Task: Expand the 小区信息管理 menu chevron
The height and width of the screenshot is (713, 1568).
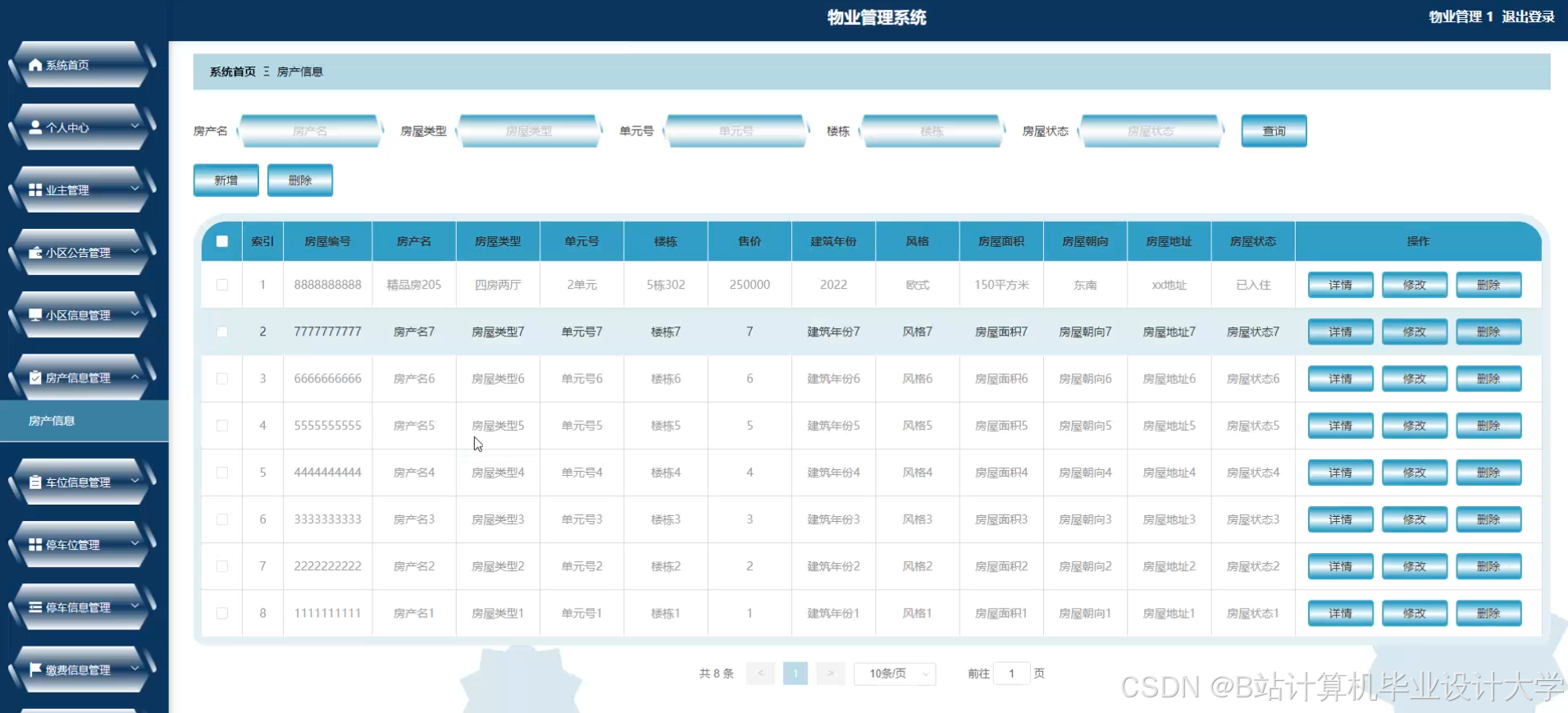Action: pos(135,313)
